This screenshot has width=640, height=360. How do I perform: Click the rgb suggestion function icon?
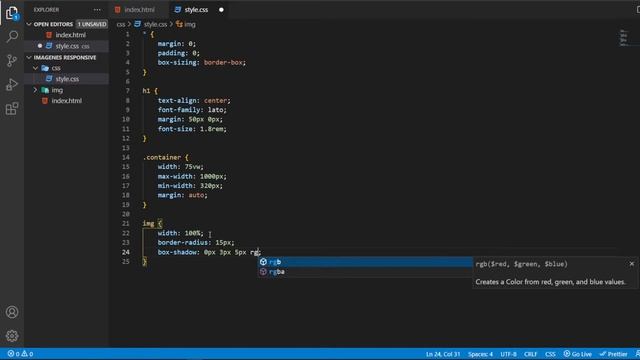click(263, 262)
